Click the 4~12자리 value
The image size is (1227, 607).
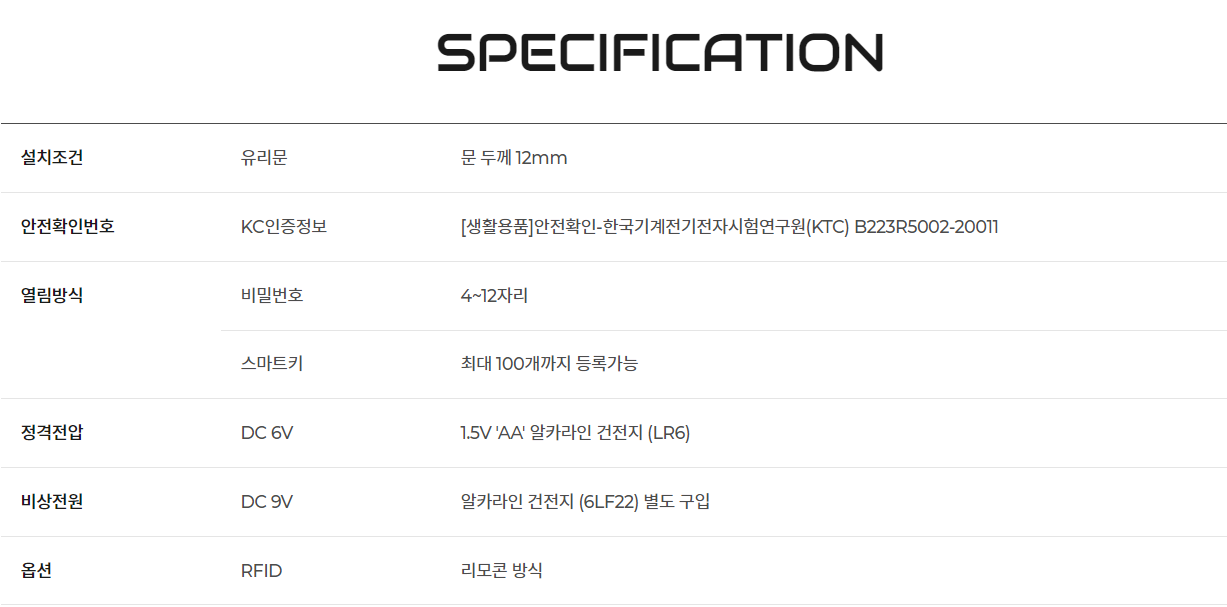(x=495, y=296)
